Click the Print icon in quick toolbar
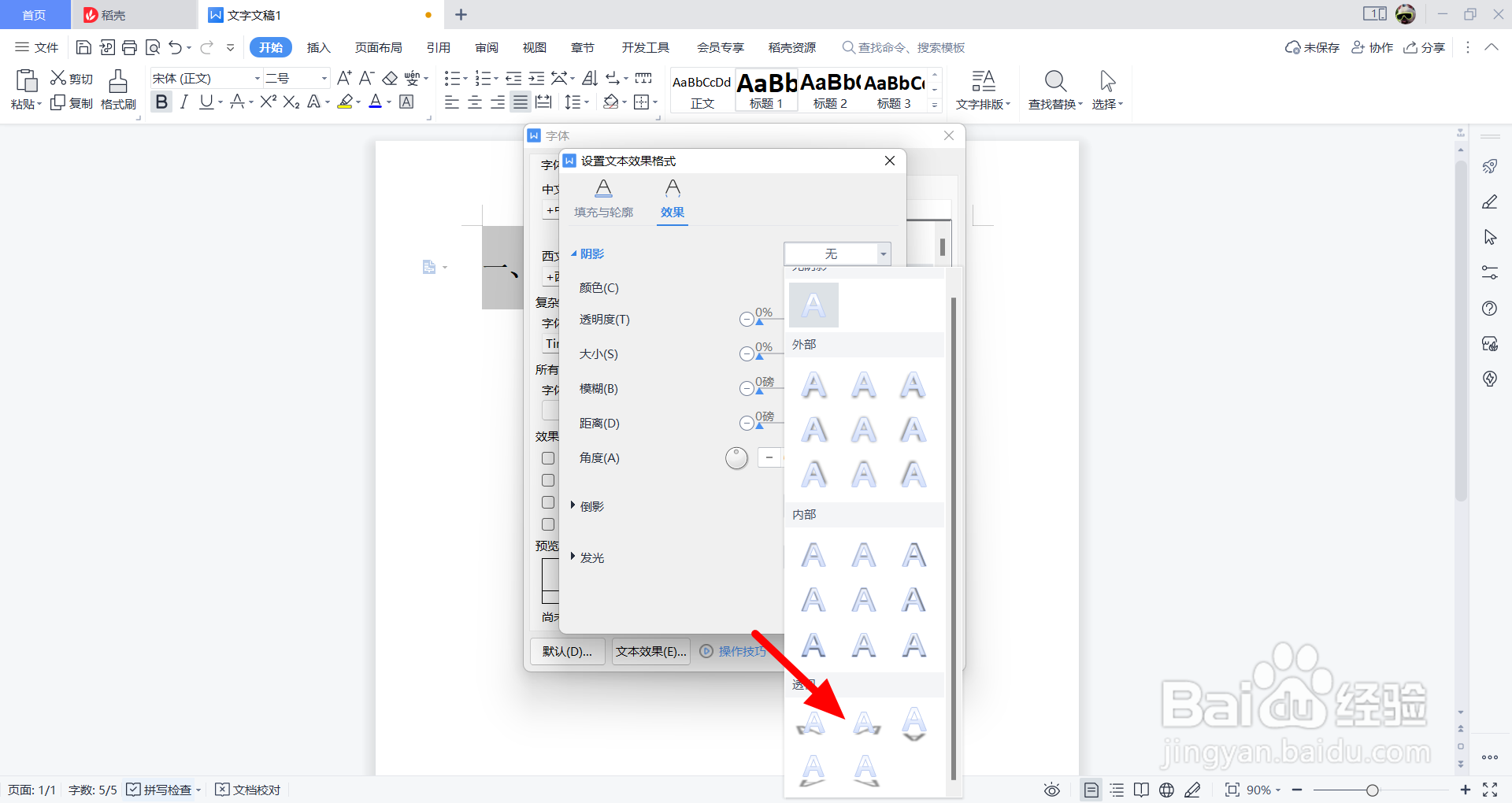 point(130,48)
